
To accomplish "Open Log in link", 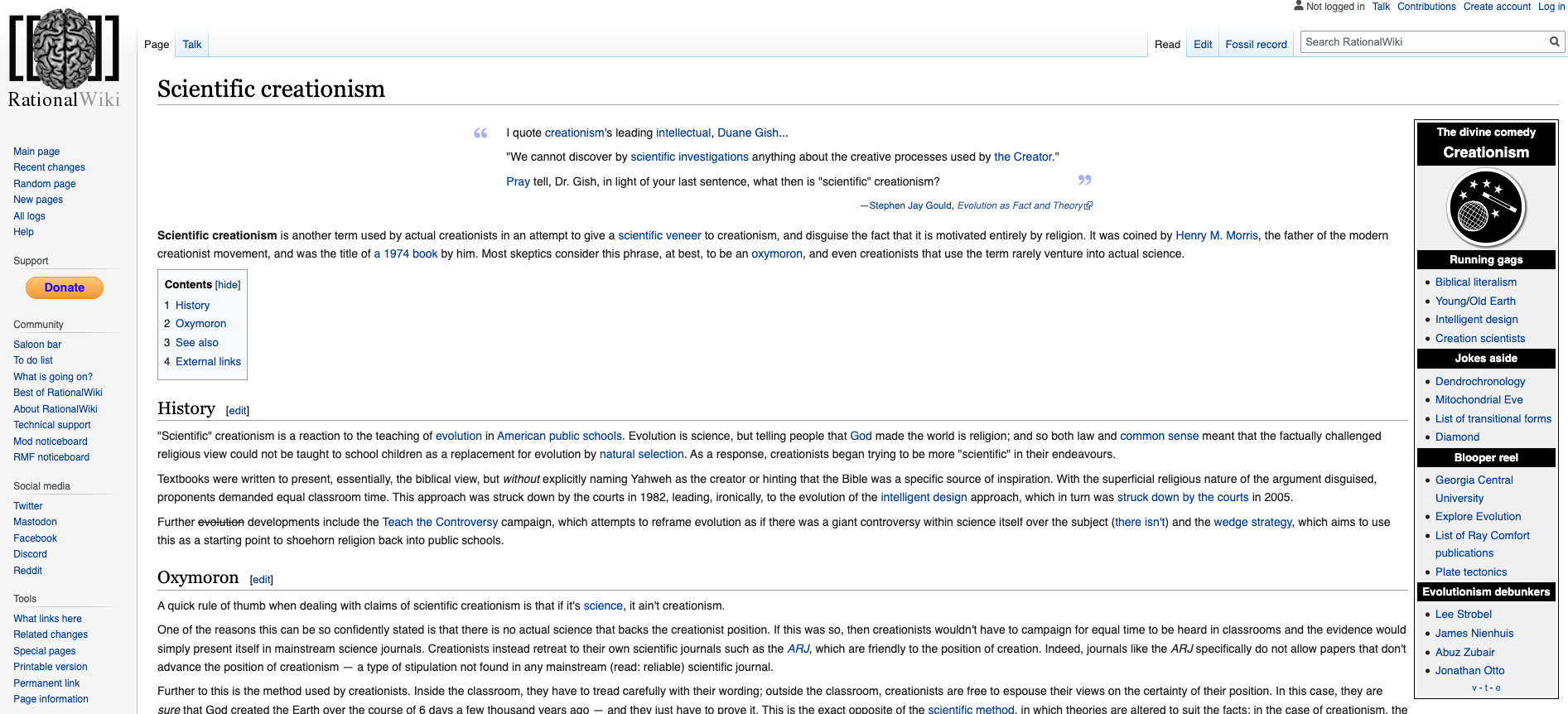I will click(x=1551, y=7).
